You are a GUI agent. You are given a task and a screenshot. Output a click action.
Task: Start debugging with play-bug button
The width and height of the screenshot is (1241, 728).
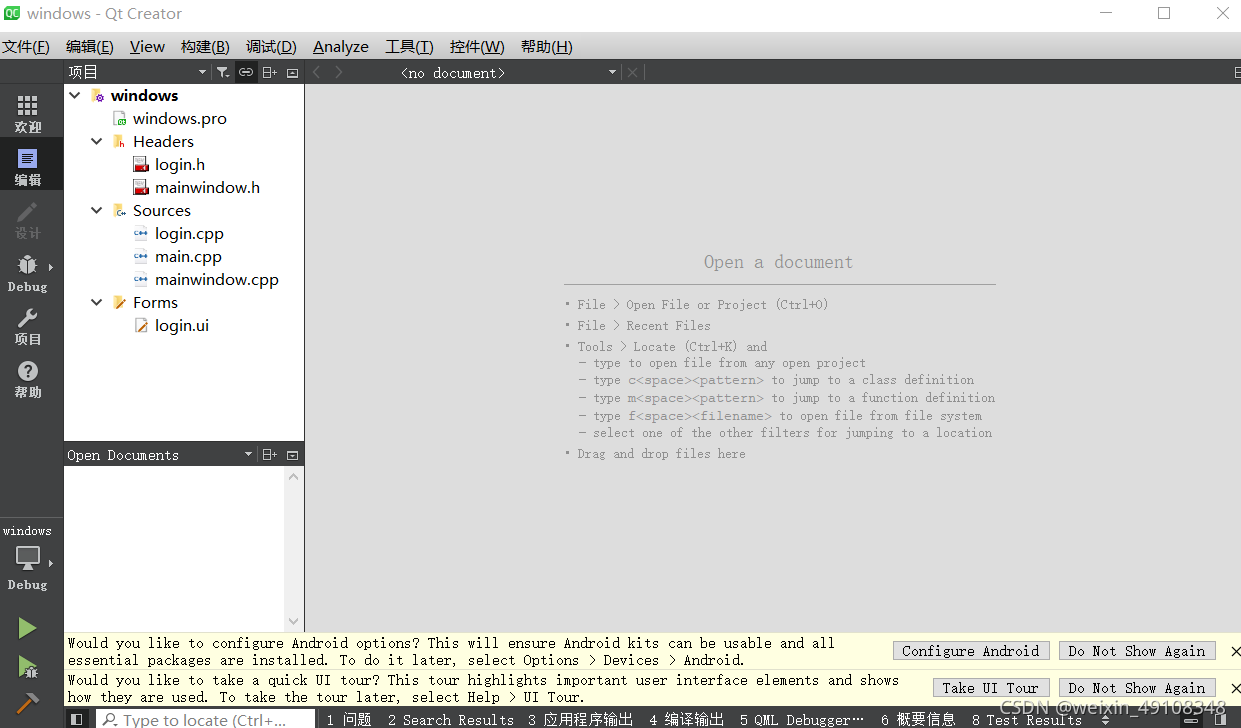[x=27, y=666]
